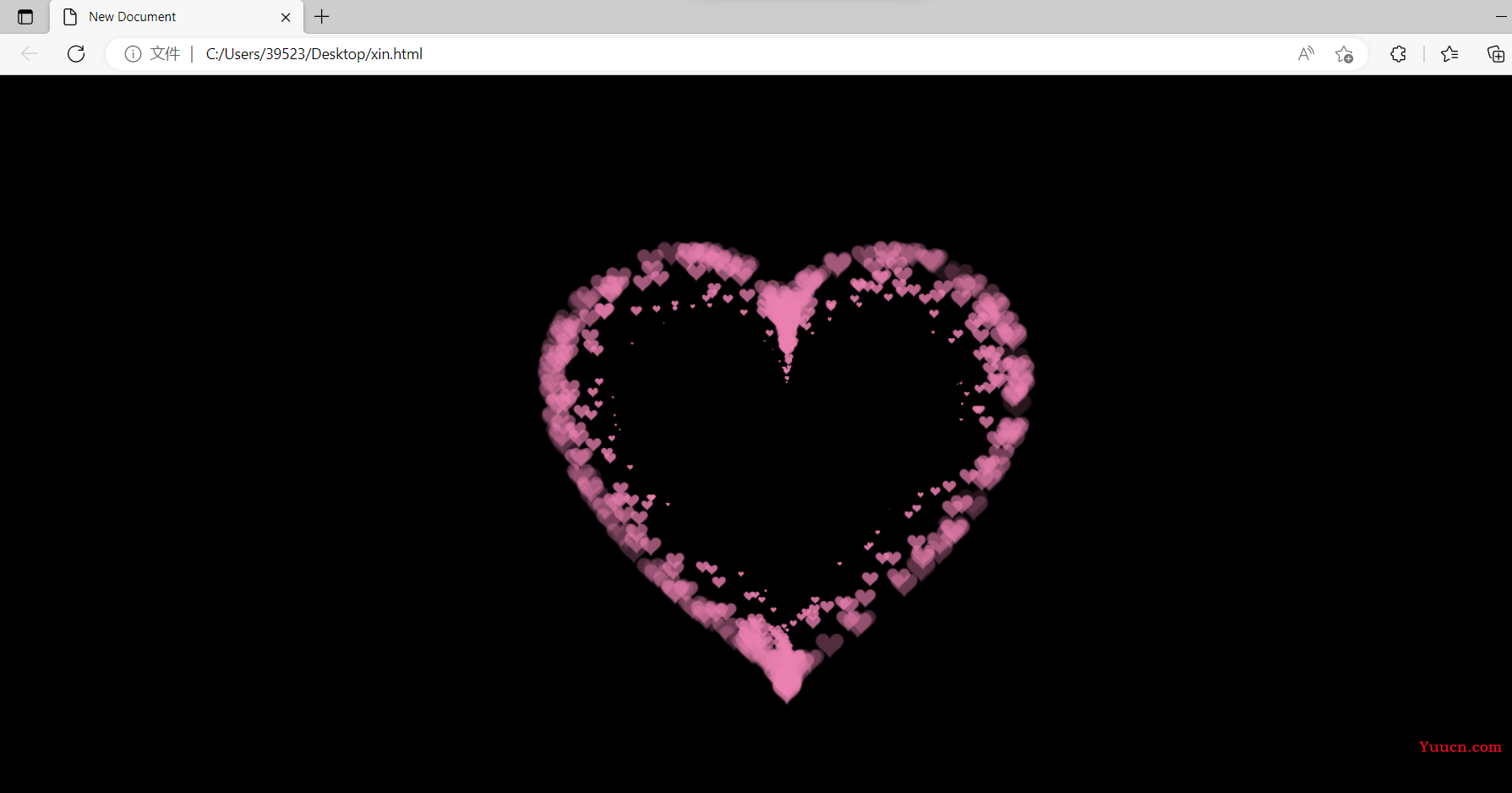Open the tab actions menu icon

pyautogui.click(x=25, y=17)
